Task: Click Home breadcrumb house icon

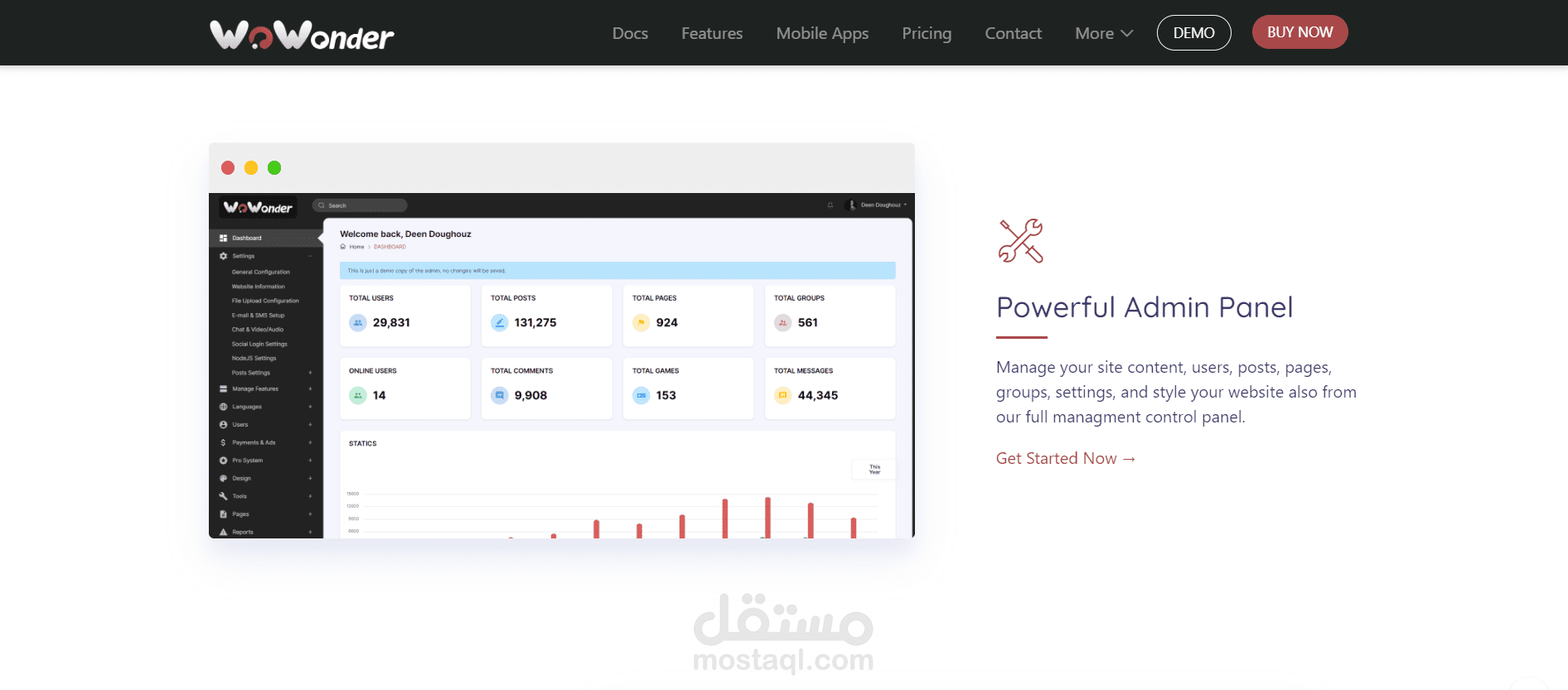Action: coord(343,247)
